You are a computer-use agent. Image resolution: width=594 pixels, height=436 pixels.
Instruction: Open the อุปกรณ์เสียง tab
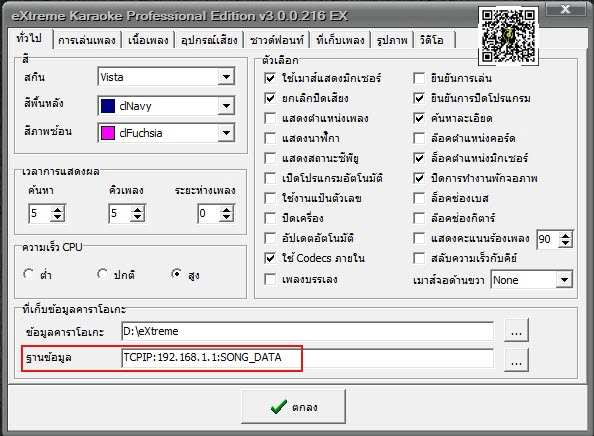[209, 40]
